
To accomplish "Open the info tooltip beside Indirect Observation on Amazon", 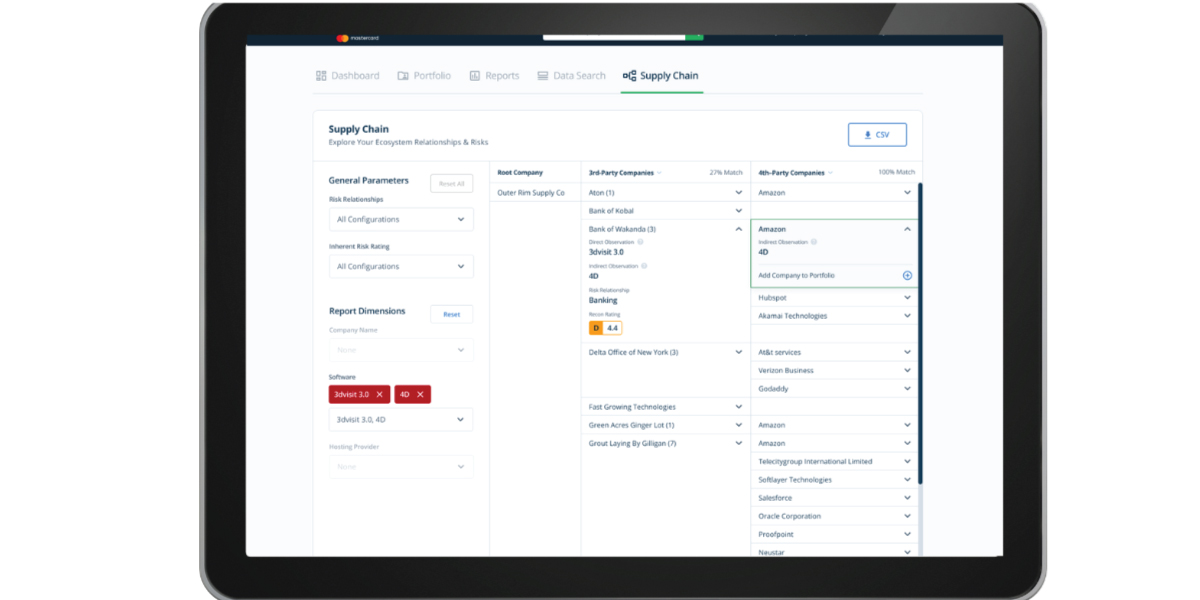I will coord(815,241).
